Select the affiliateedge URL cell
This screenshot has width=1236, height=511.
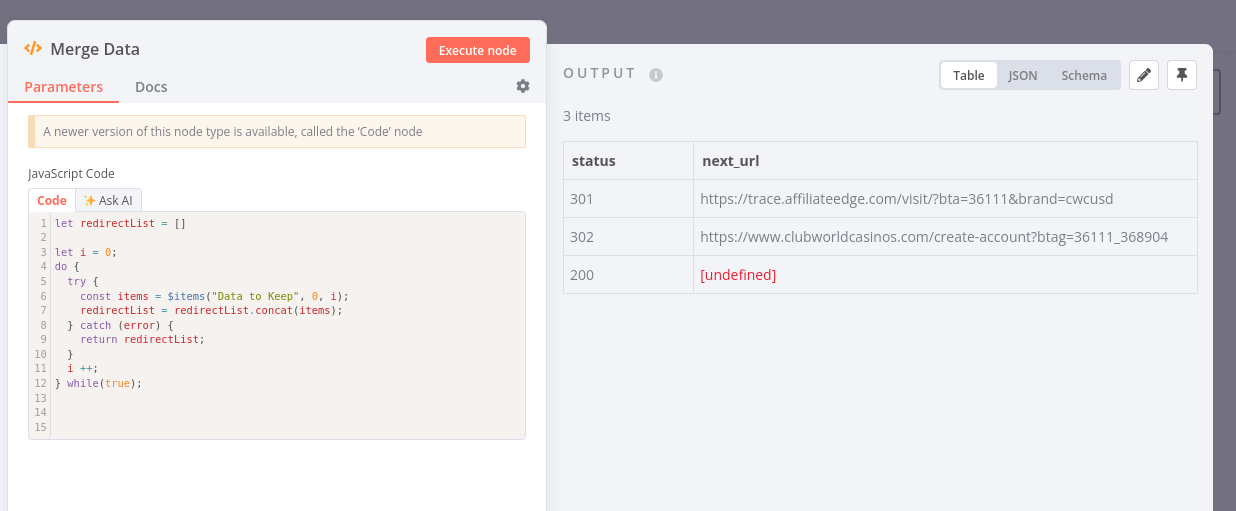[906, 199]
